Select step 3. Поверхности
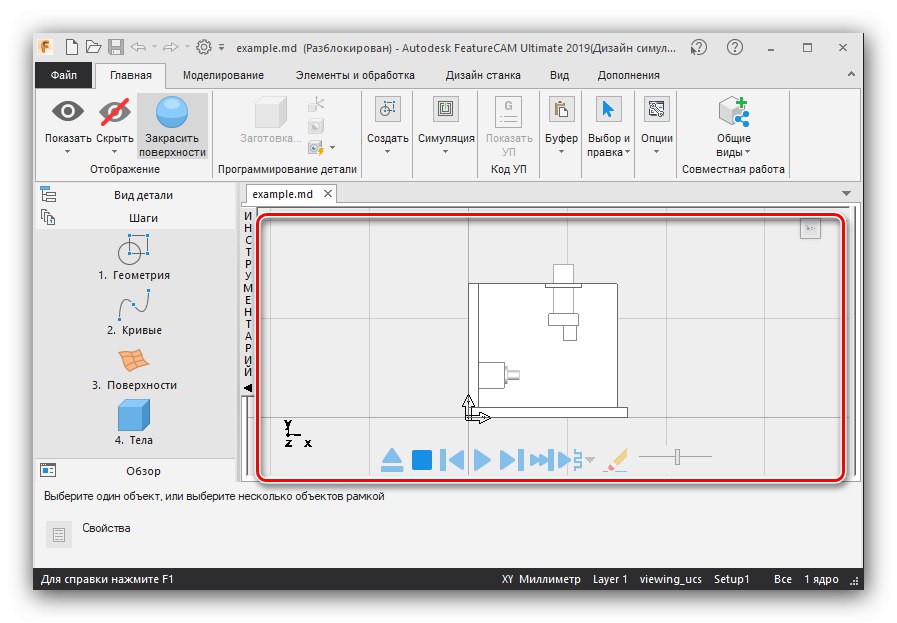This screenshot has height=623, width=897. pyautogui.click(x=134, y=368)
